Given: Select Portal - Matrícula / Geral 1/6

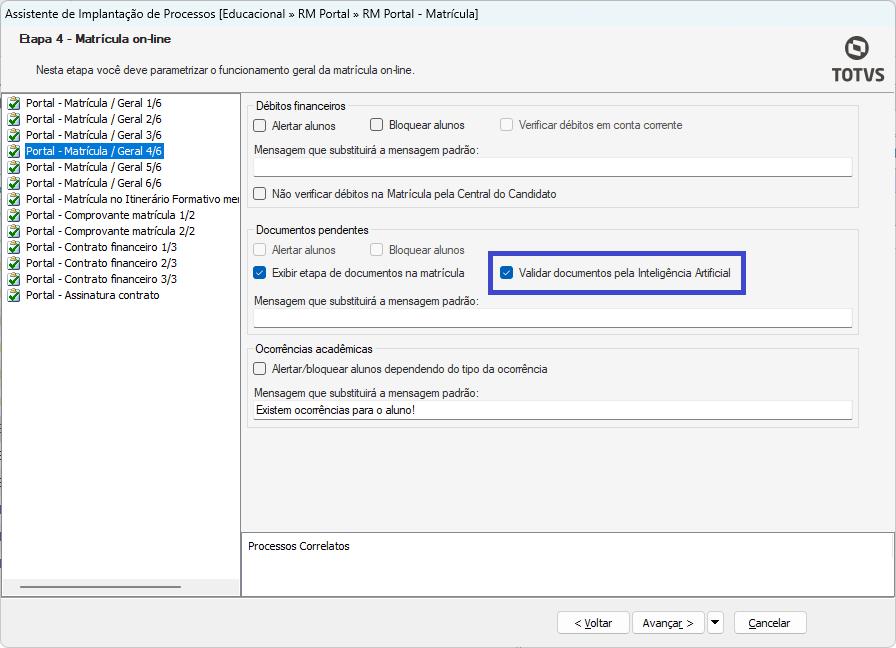Looking at the screenshot, I should tap(94, 103).
